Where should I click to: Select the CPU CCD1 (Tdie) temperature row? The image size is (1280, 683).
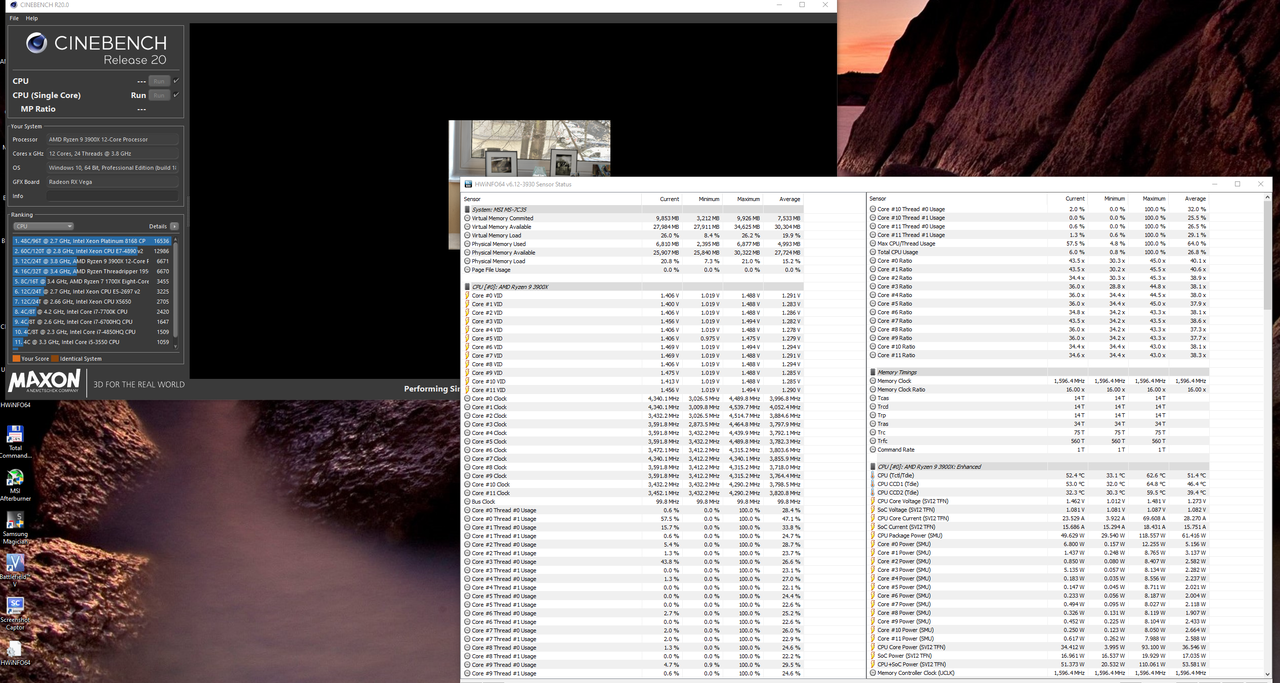pos(1038,484)
